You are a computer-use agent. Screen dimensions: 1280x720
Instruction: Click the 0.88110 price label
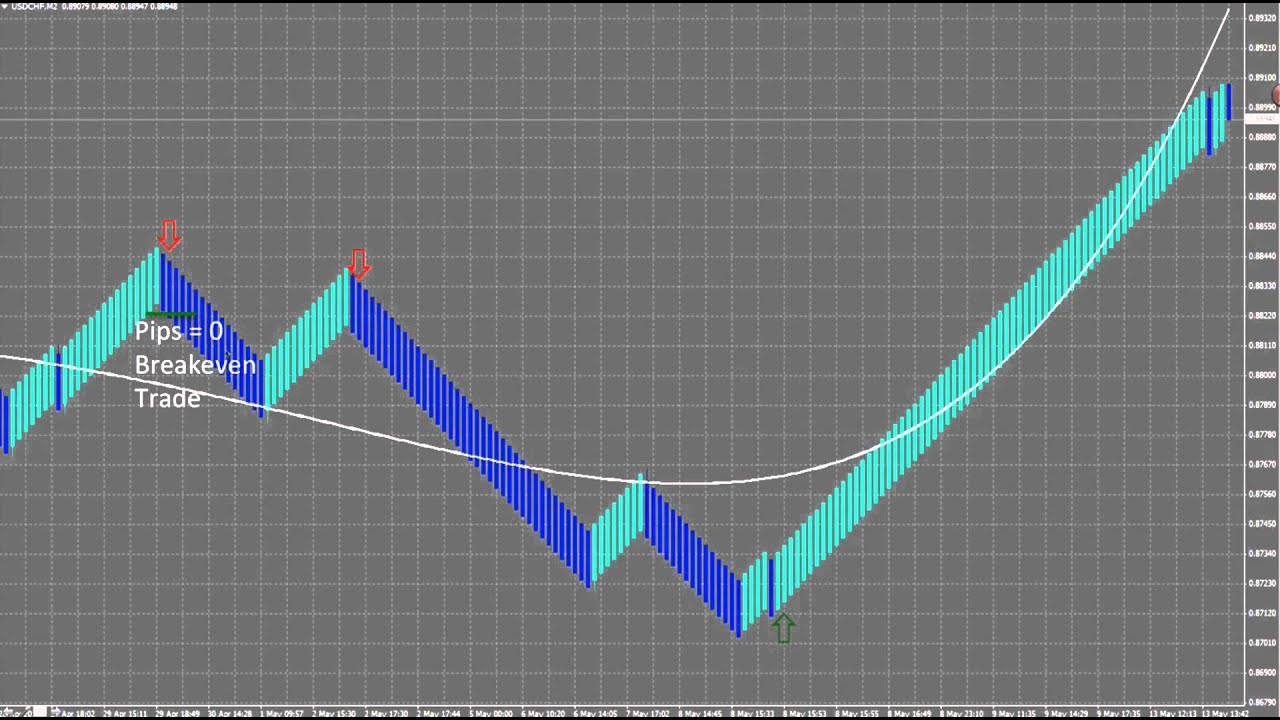point(1263,346)
